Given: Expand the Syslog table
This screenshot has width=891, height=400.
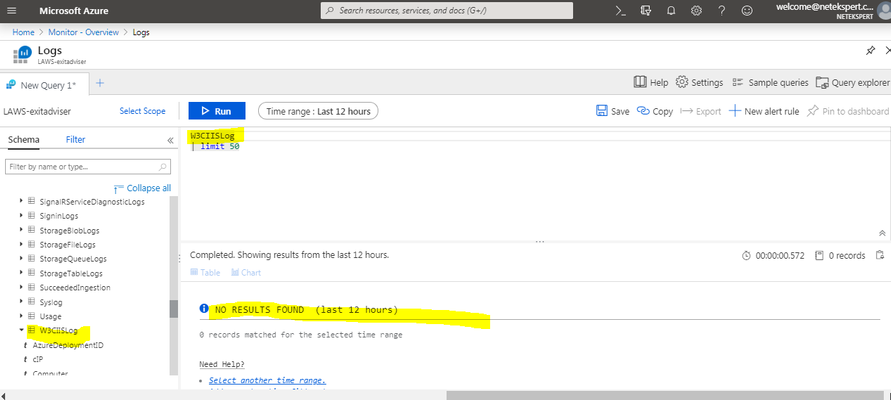Looking at the screenshot, I should 22,301.
